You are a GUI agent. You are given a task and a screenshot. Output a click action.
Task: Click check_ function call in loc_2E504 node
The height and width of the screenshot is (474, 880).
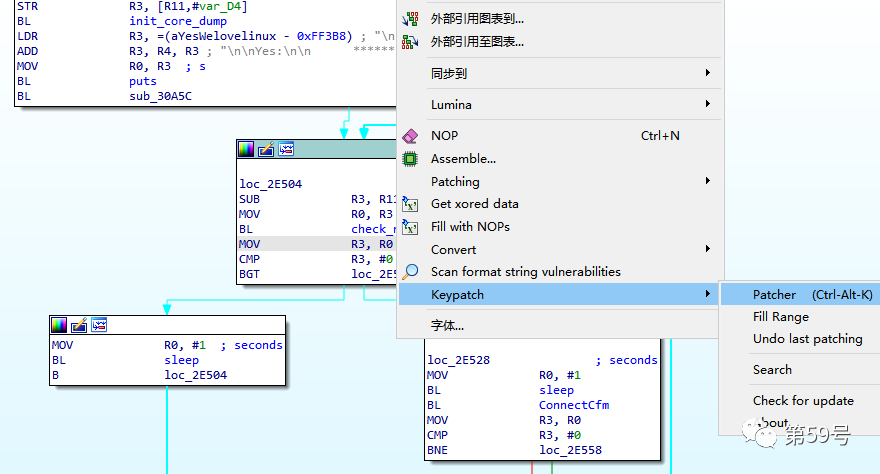[x=373, y=229]
